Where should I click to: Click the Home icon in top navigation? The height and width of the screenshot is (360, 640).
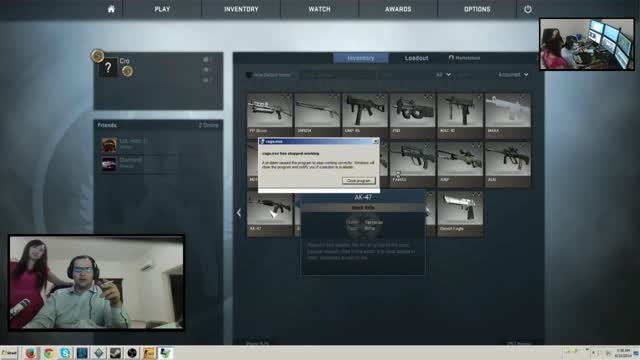coord(111,9)
